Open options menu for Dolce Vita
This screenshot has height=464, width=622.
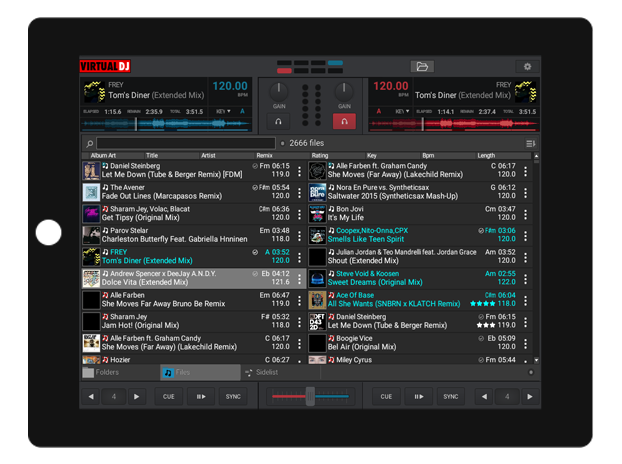click(x=299, y=279)
